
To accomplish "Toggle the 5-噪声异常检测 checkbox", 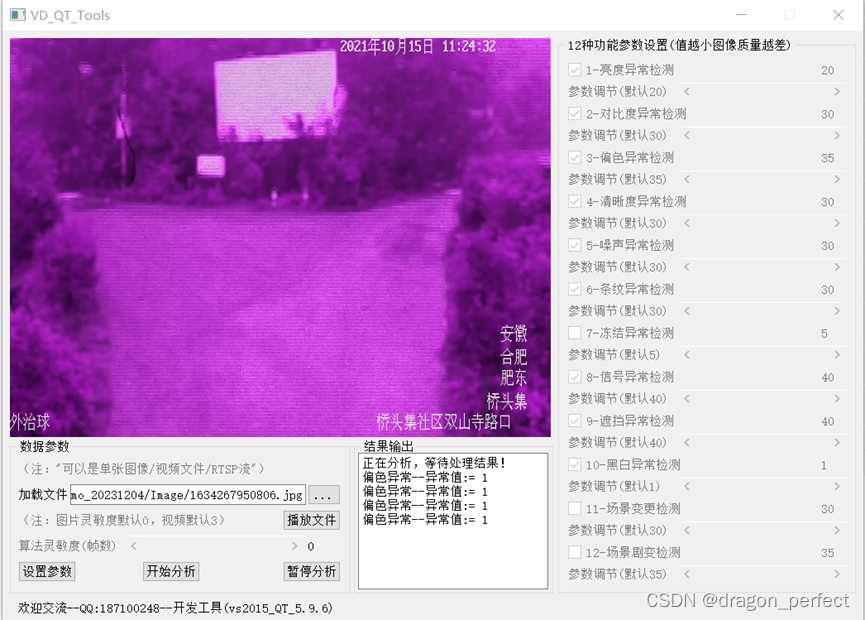I will pyautogui.click(x=574, y=245).
